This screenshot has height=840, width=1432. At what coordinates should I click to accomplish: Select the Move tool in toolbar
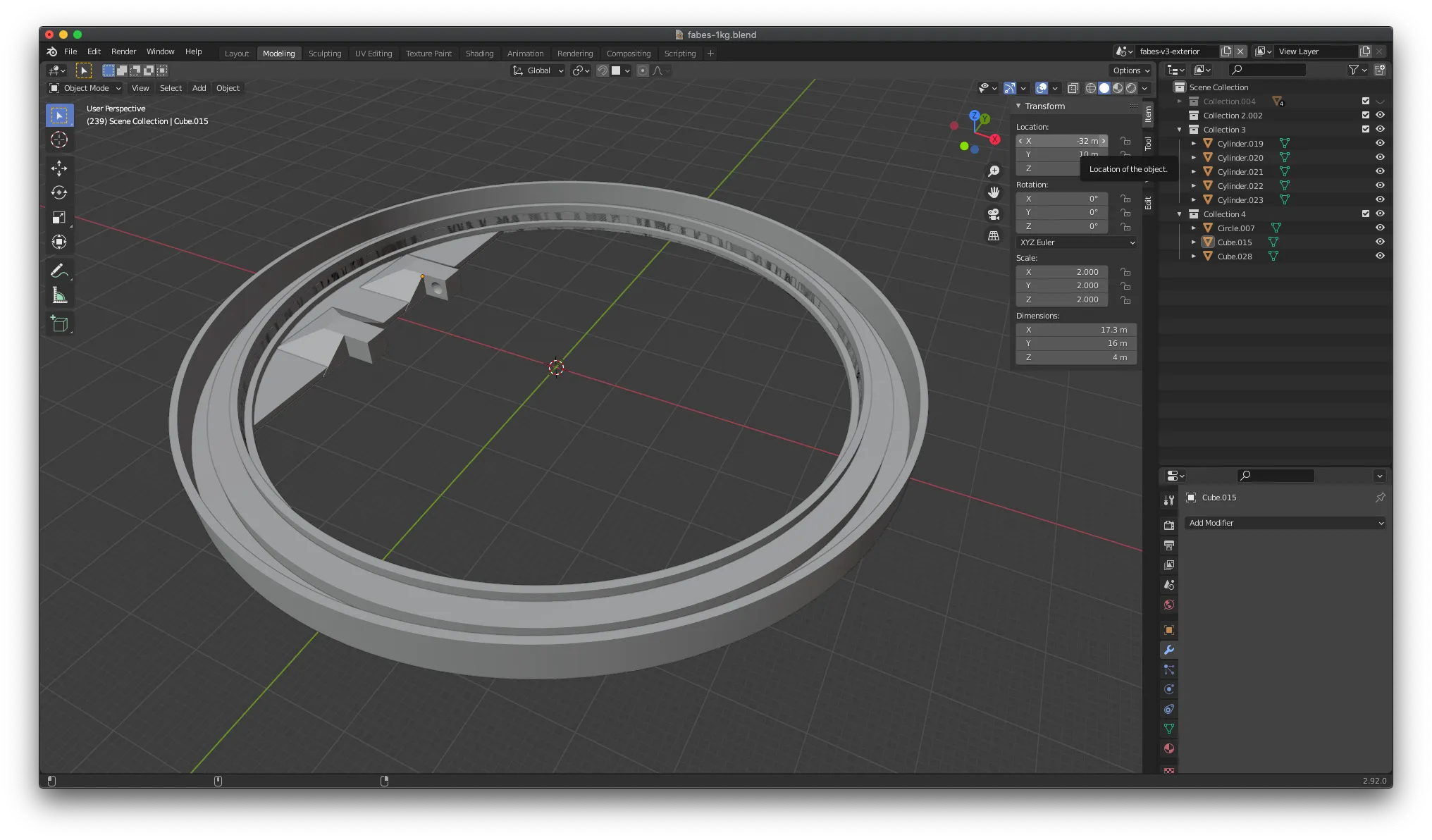point(59,168)
